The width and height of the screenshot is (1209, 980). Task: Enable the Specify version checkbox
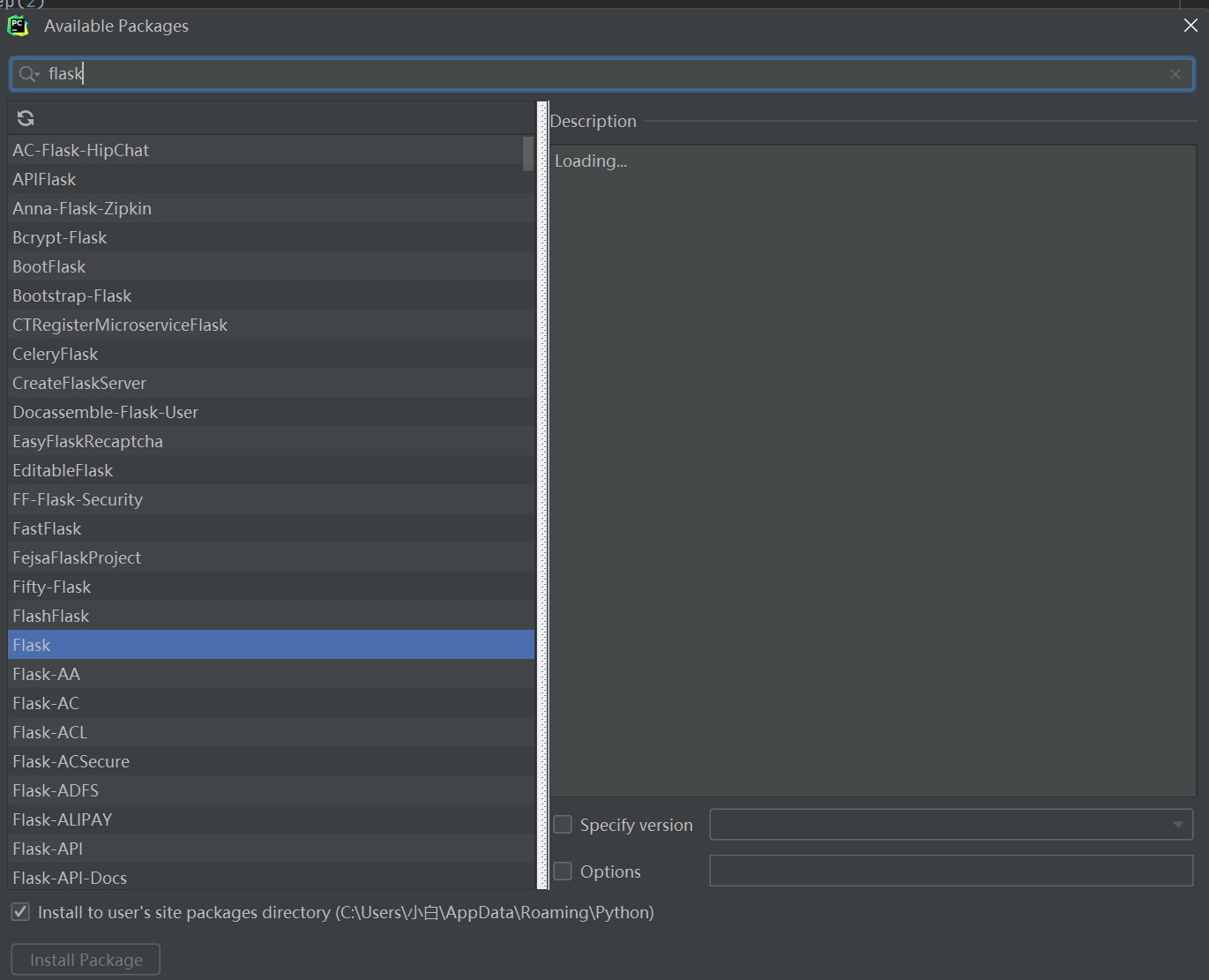[563, 825]
